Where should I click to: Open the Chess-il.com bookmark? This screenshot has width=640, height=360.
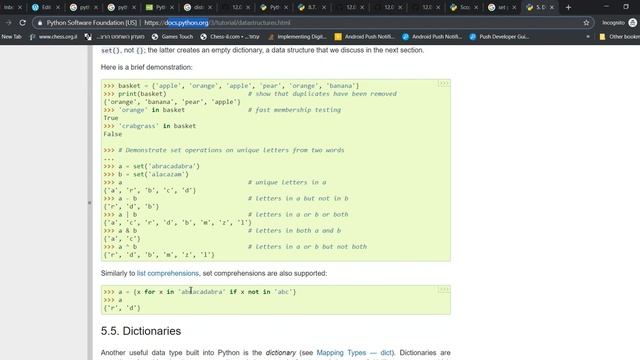(230, 37)
